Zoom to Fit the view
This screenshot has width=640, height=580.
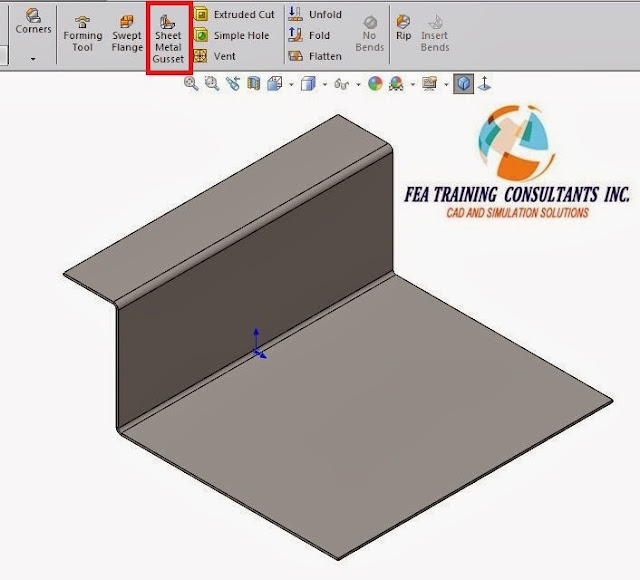coord(191,83)
